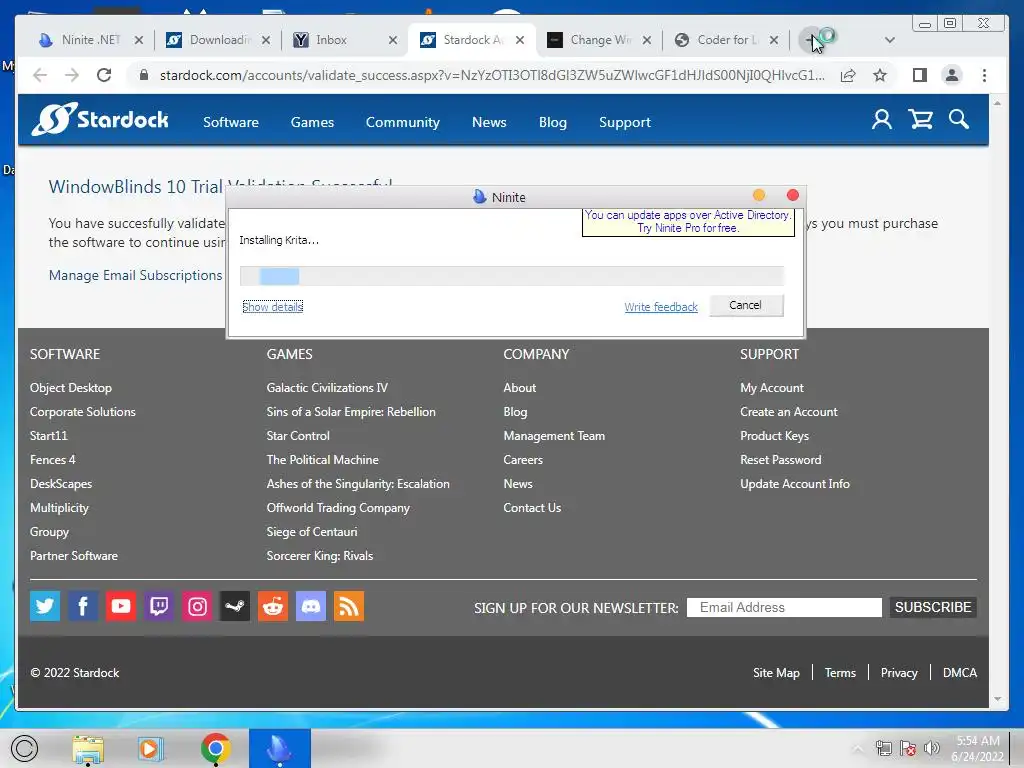Open Fences 4 footer link
The width and height of the screenshot is (1024, 768).
(x=52, y=460)
